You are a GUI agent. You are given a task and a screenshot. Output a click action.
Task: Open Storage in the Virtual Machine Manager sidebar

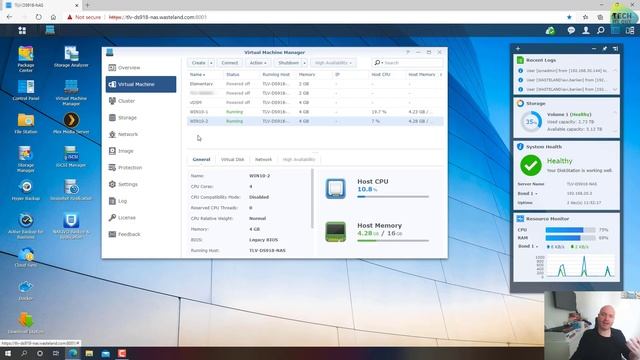coord(141,118)
